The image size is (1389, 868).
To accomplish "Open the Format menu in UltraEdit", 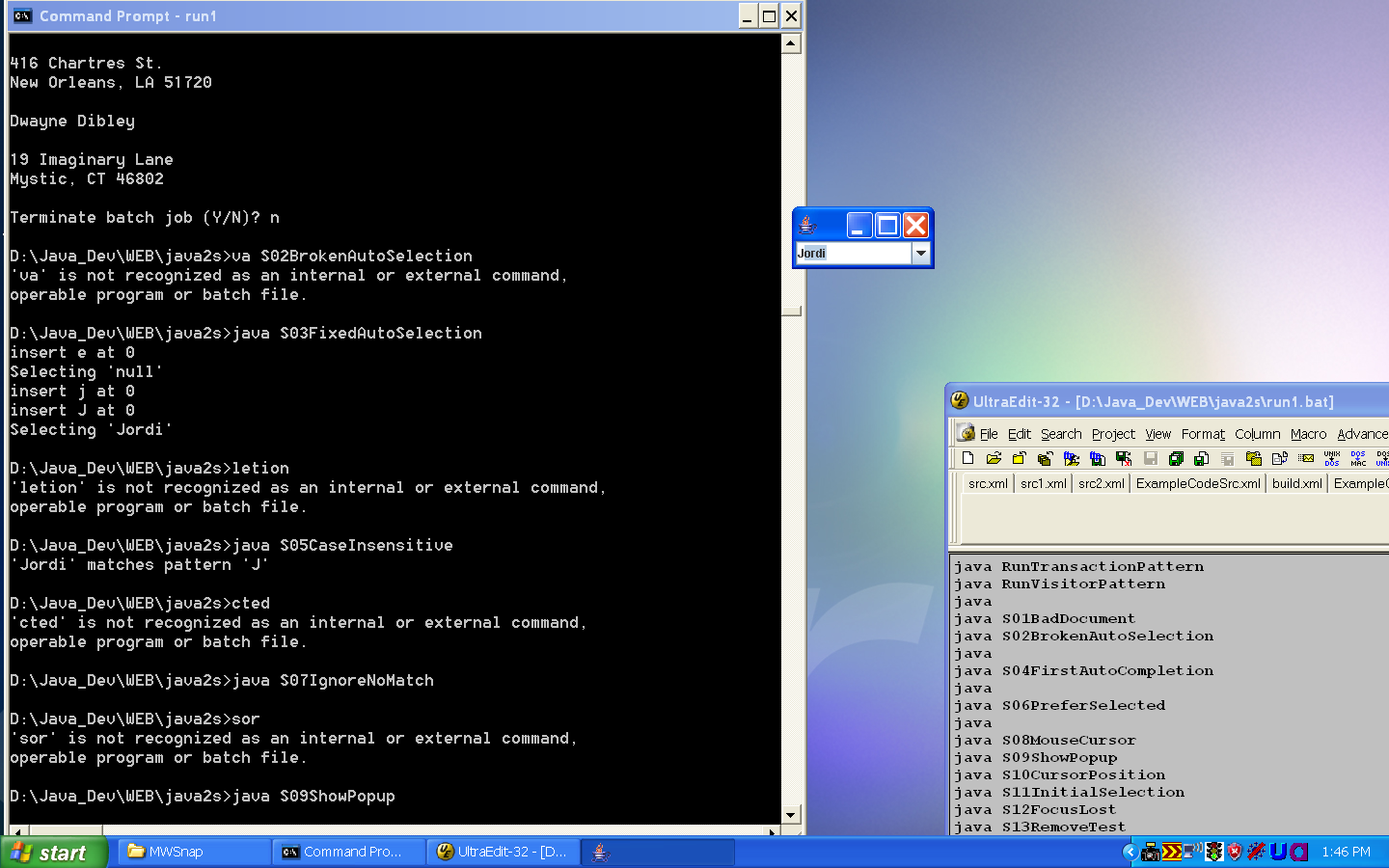I will point(1203,434).
